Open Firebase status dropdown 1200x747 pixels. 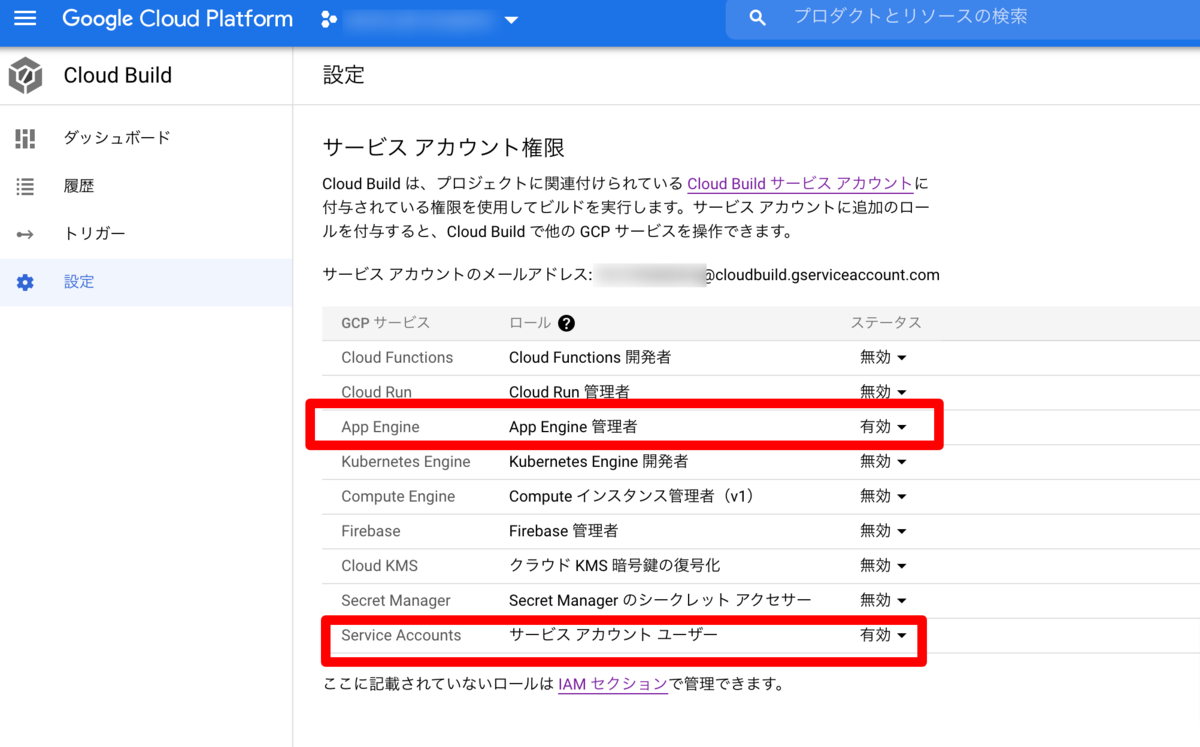[x=883, y=531]
